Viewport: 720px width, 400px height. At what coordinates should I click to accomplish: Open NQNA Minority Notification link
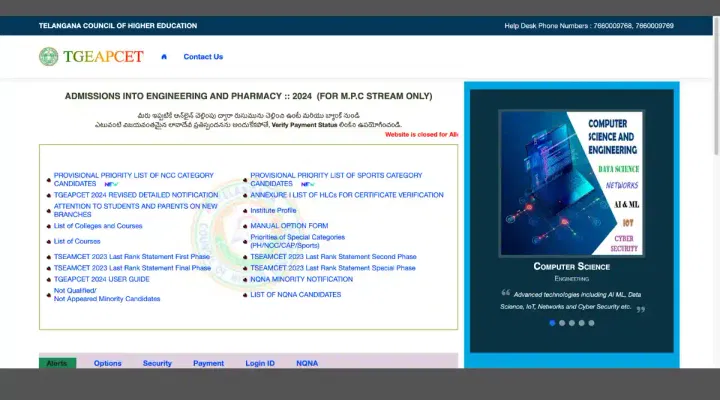(x=302, y=279)
